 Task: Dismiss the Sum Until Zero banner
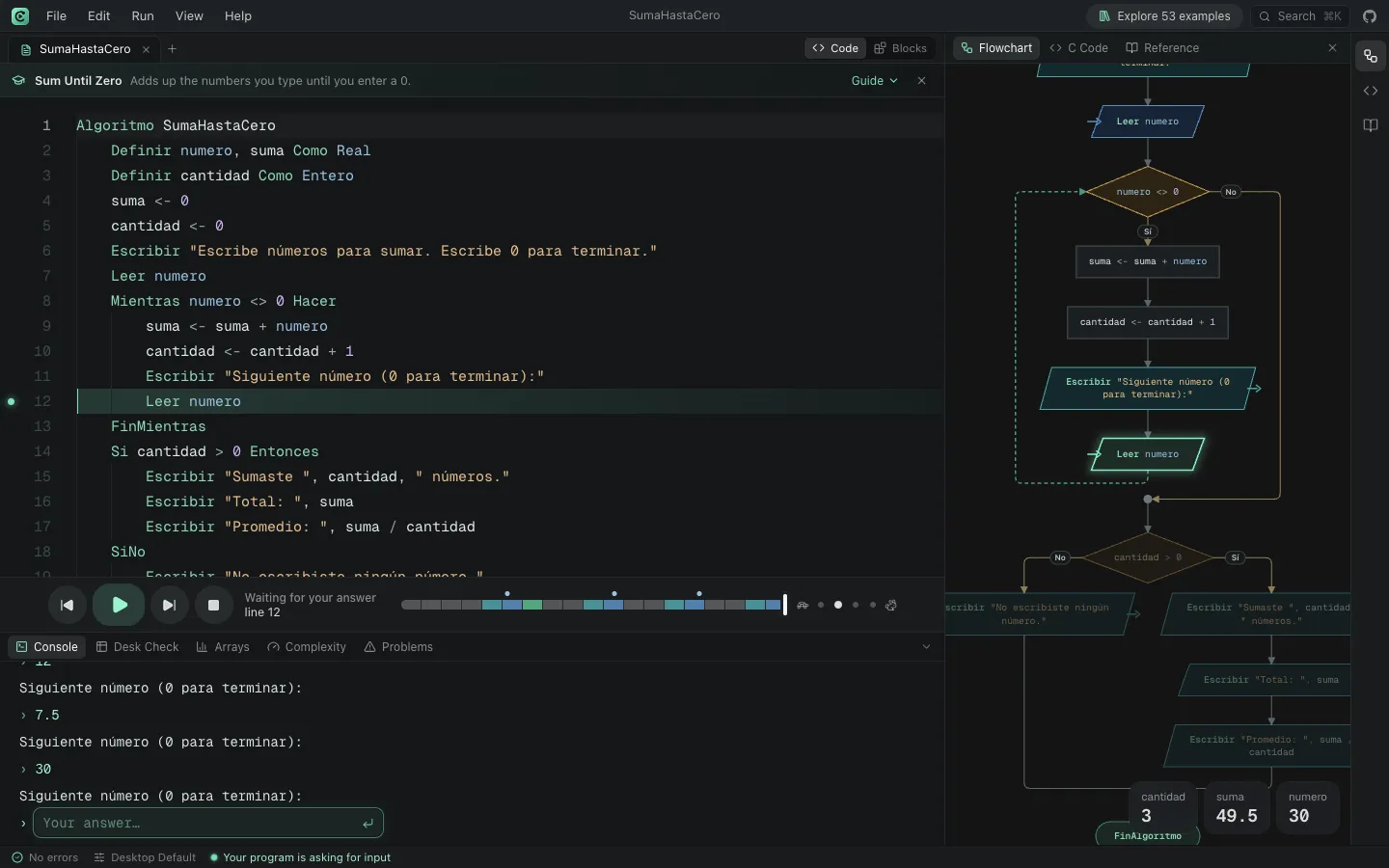(921, 81)
